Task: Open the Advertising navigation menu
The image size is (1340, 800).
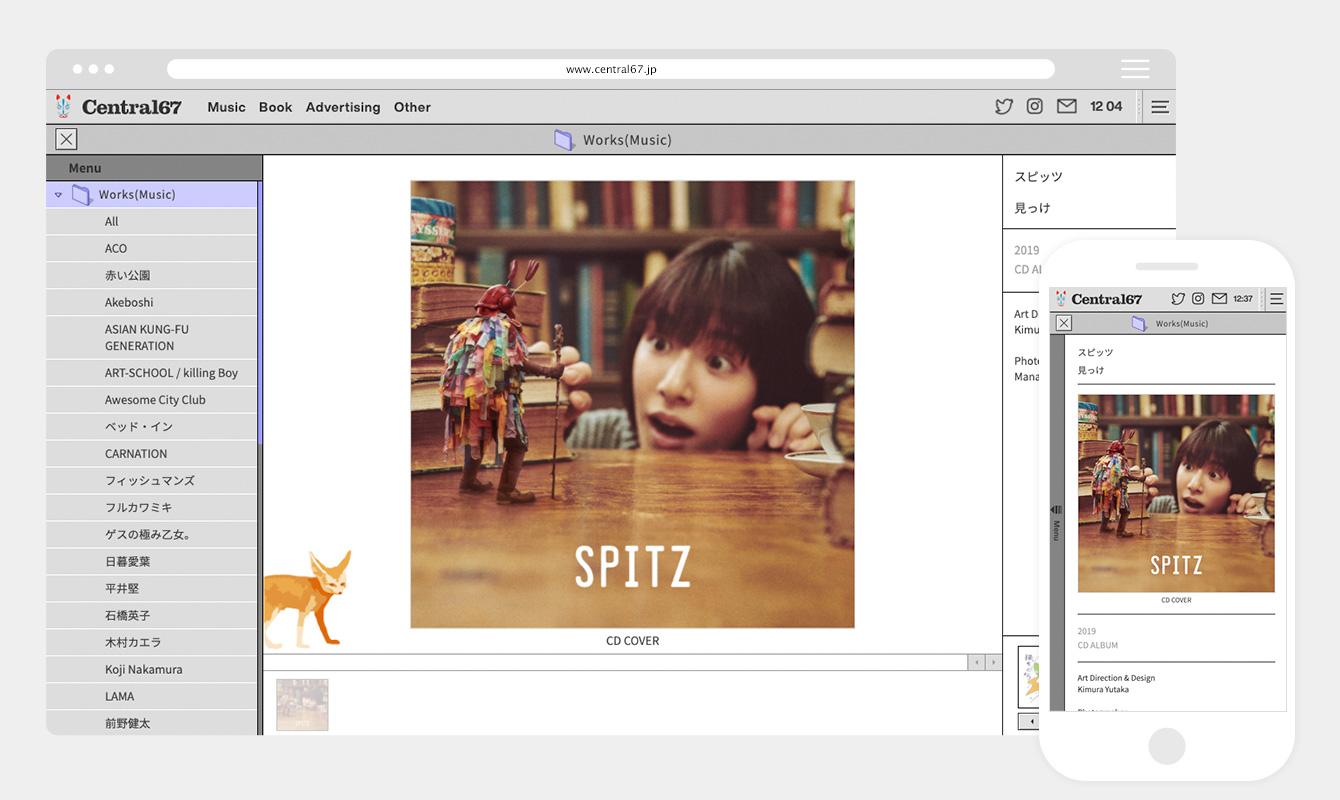Action: [x=343, y=107]
